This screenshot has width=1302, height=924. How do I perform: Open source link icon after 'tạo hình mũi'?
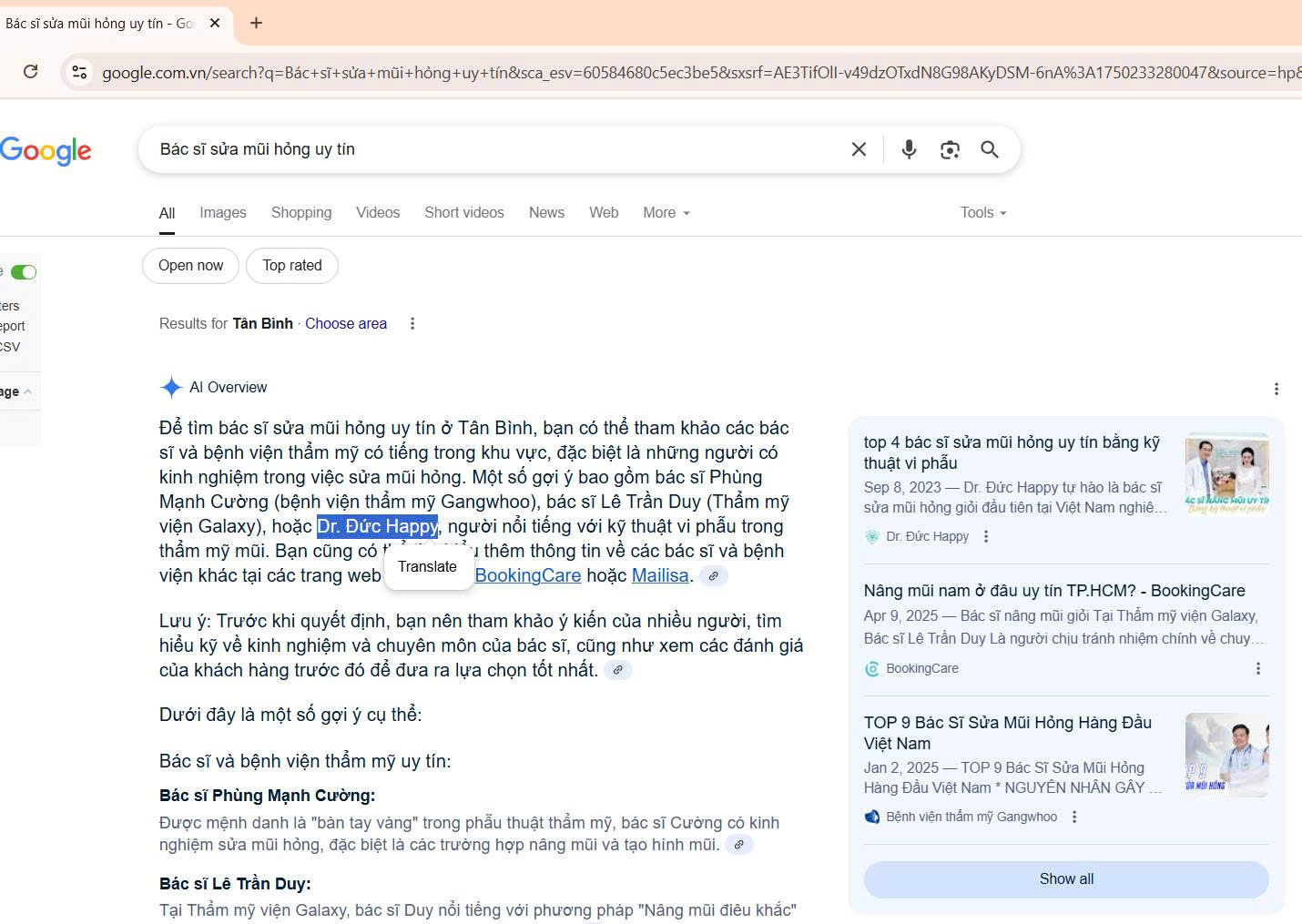(x=739, y=845)
